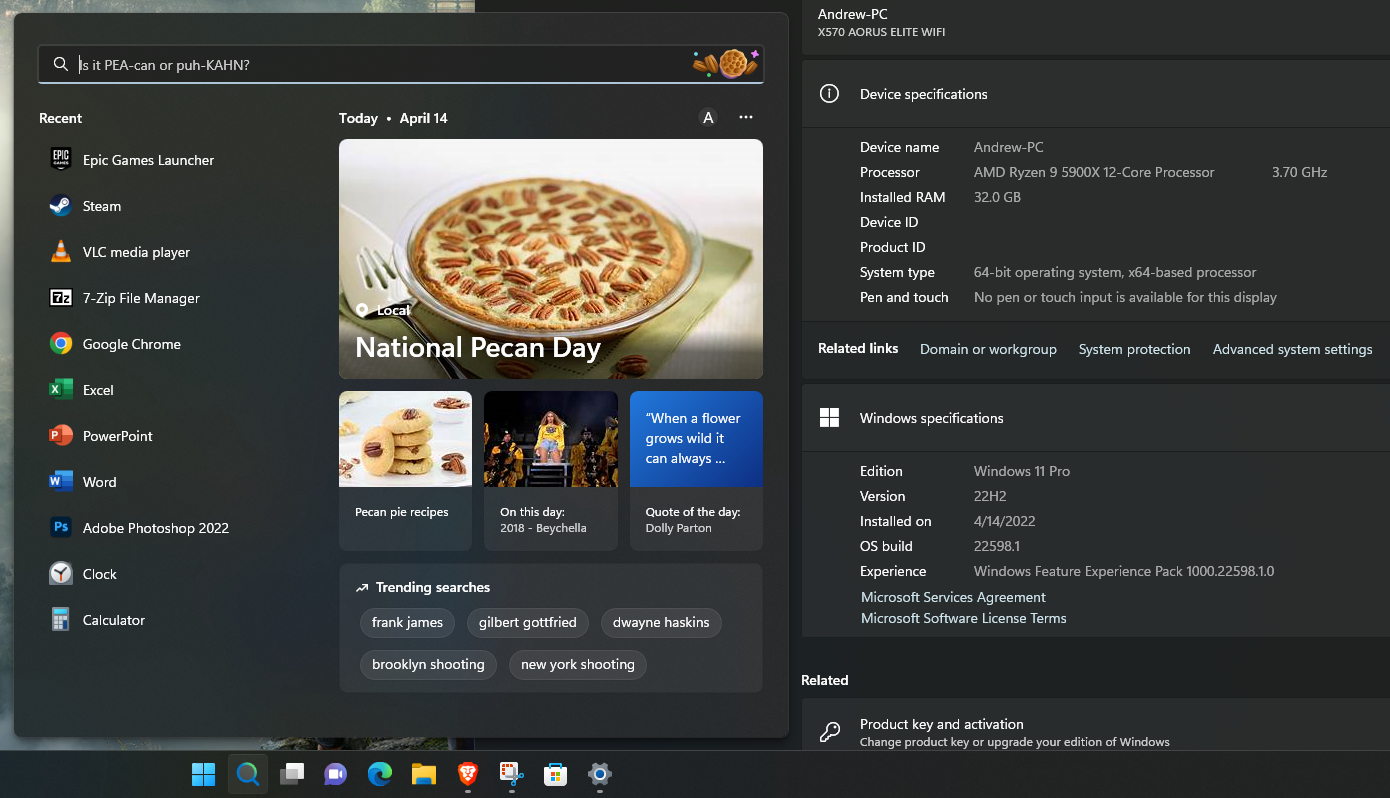Open the Chat icon on the taskbar
This screenshot has height=798, width=1390.
pos(335,774)
